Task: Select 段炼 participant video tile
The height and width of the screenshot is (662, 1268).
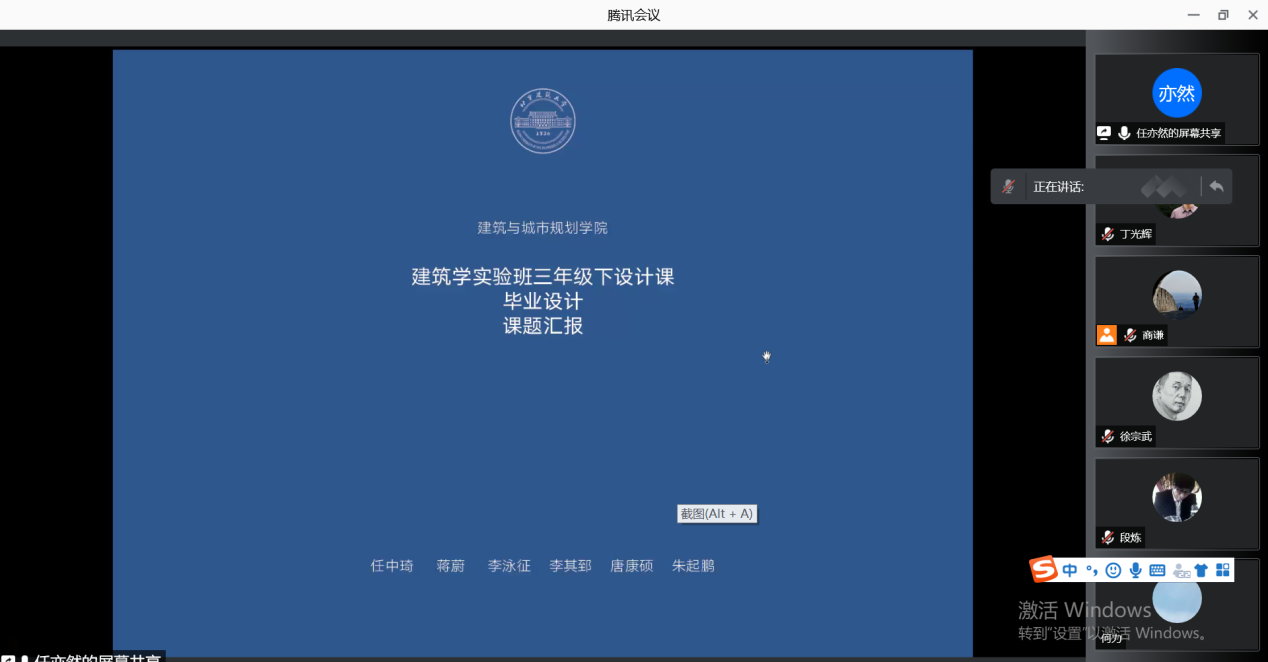Action: click(1176, 498)
